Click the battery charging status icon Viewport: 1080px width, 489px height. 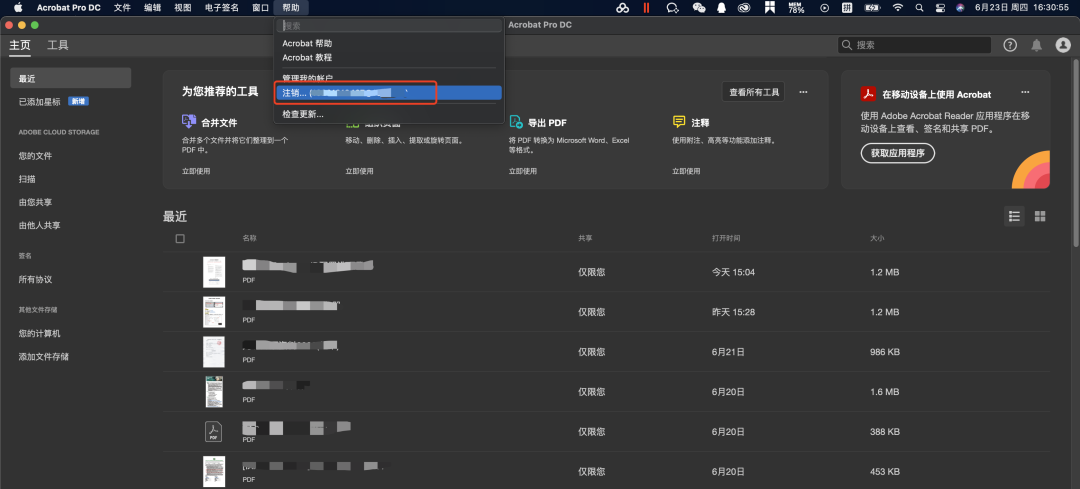click(872, 8)
